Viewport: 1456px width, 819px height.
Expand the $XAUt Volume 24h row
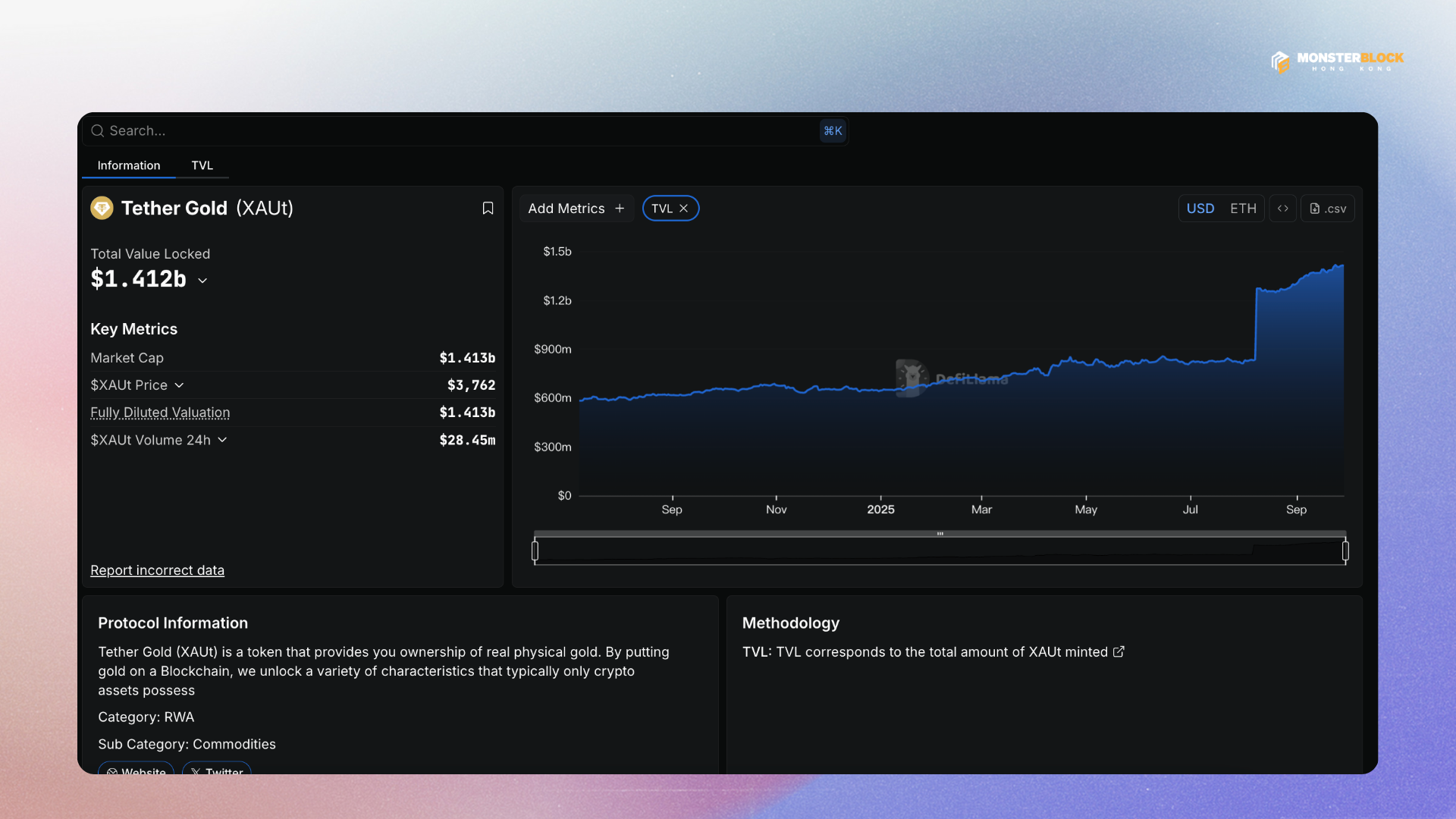[x=222, y=440]
